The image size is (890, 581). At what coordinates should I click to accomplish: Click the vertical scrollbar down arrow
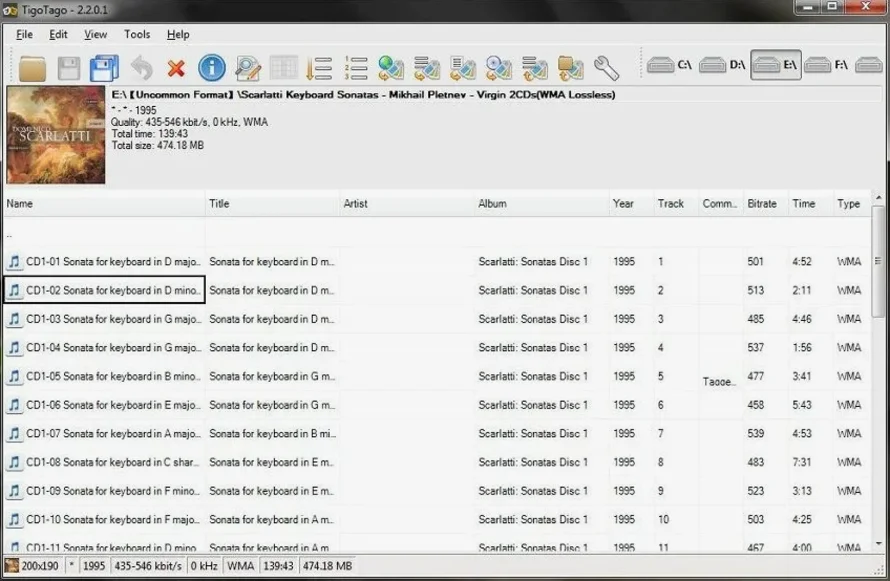click(879, 544)
